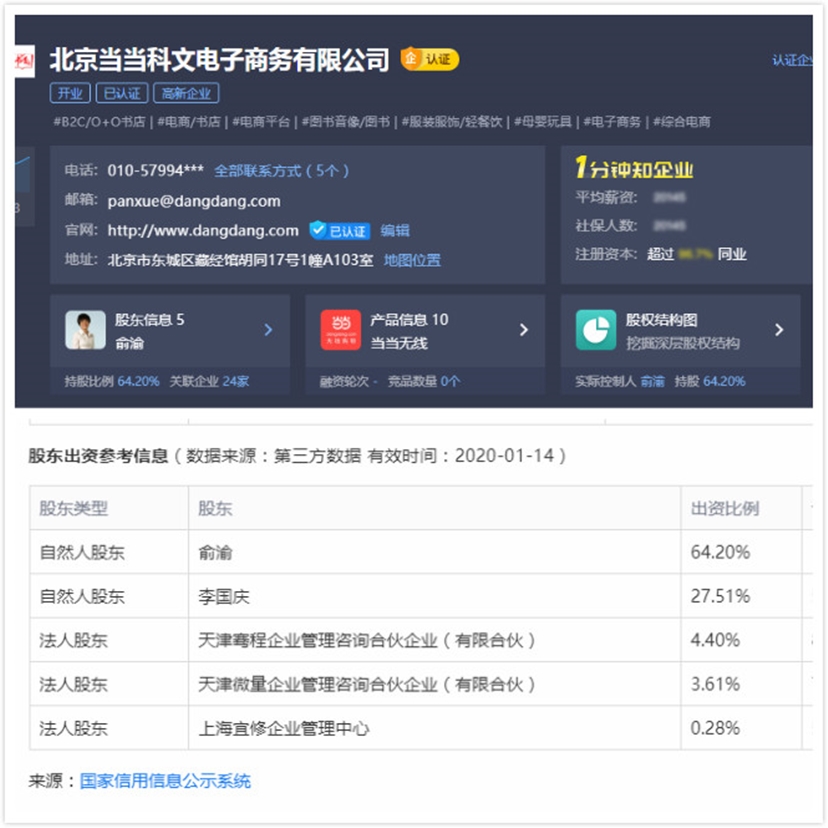Click 竞品数量 0个 text
Screen dimensions: 828x828
(424, 381)
